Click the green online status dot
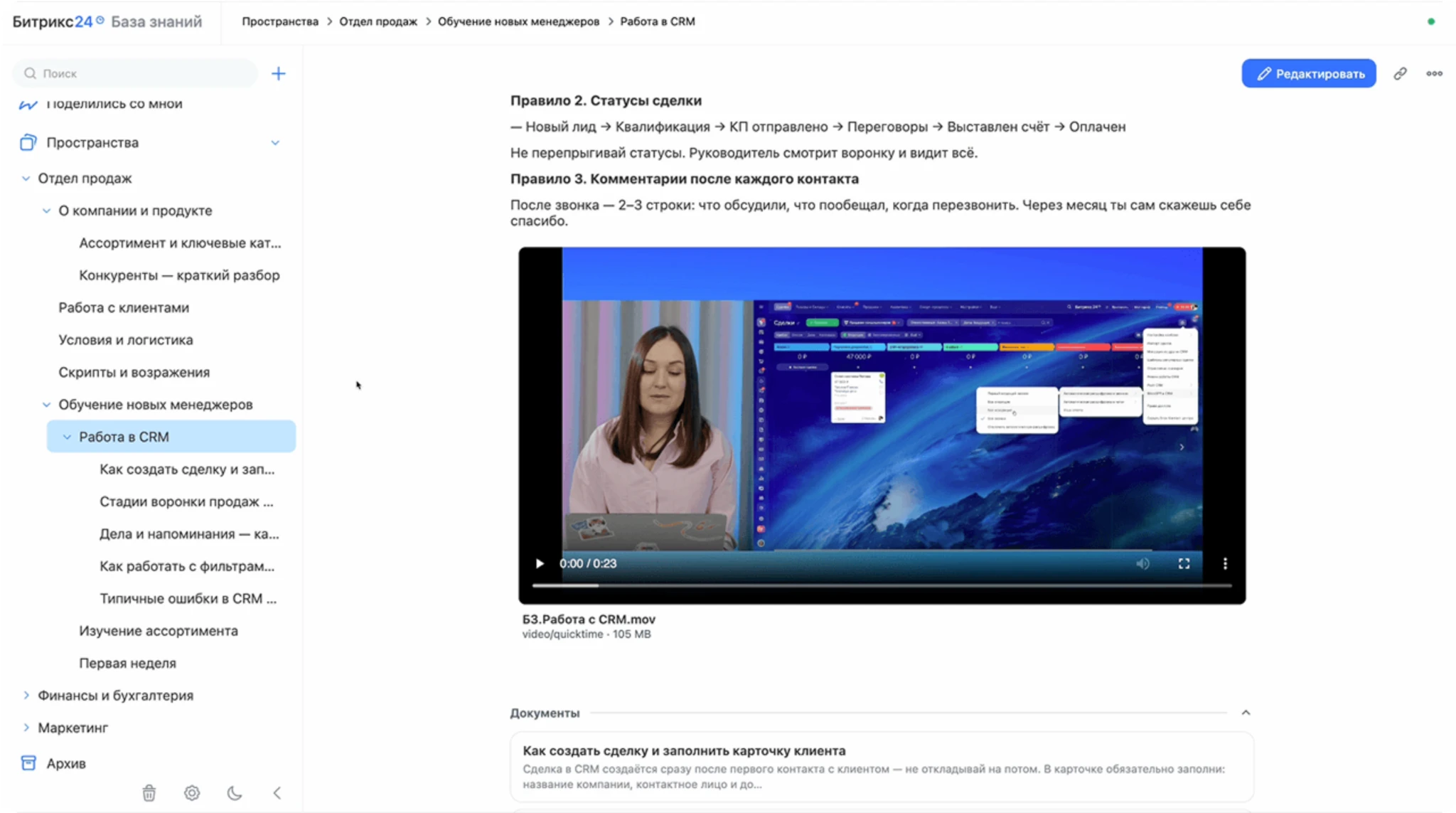The width and height of the screenshot is (1456, 813). 1431,21
